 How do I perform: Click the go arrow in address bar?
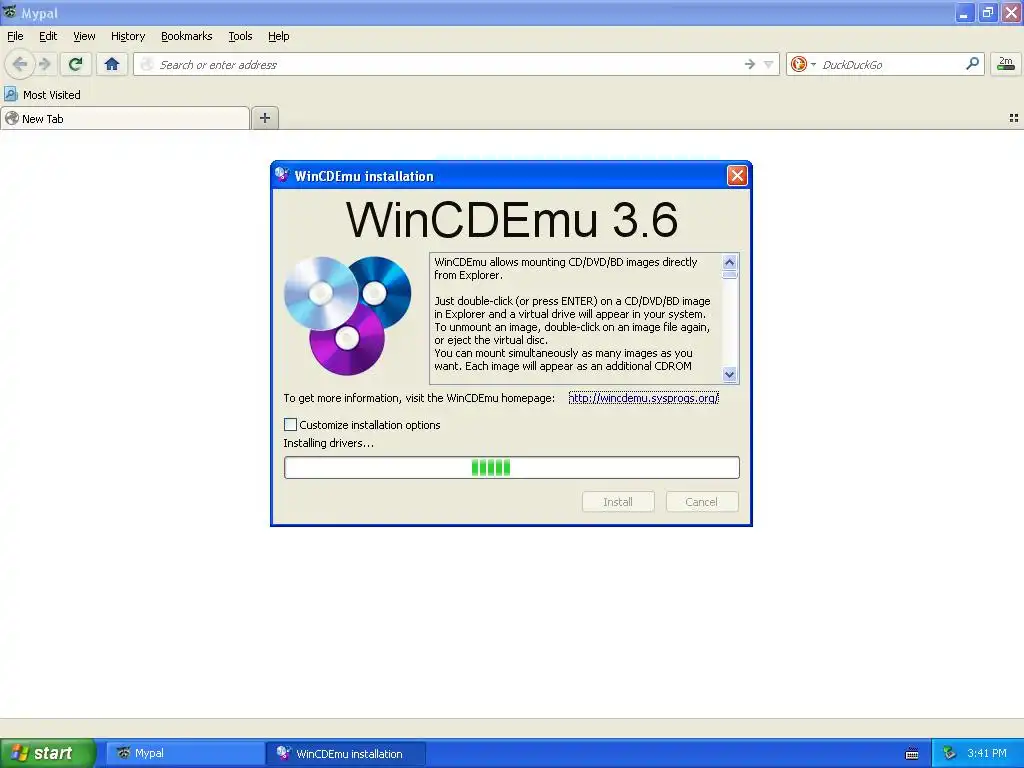[x=750, y=64]
